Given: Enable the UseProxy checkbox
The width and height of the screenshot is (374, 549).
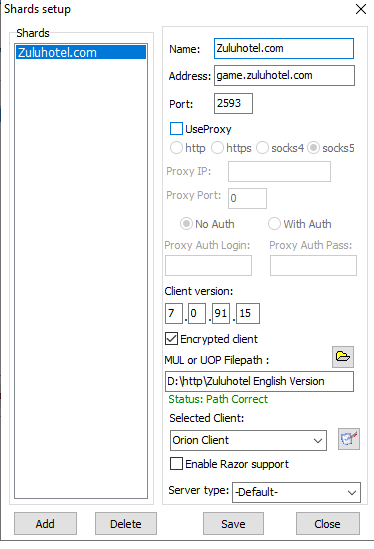Looking at the screenshot, I should 176,128.
